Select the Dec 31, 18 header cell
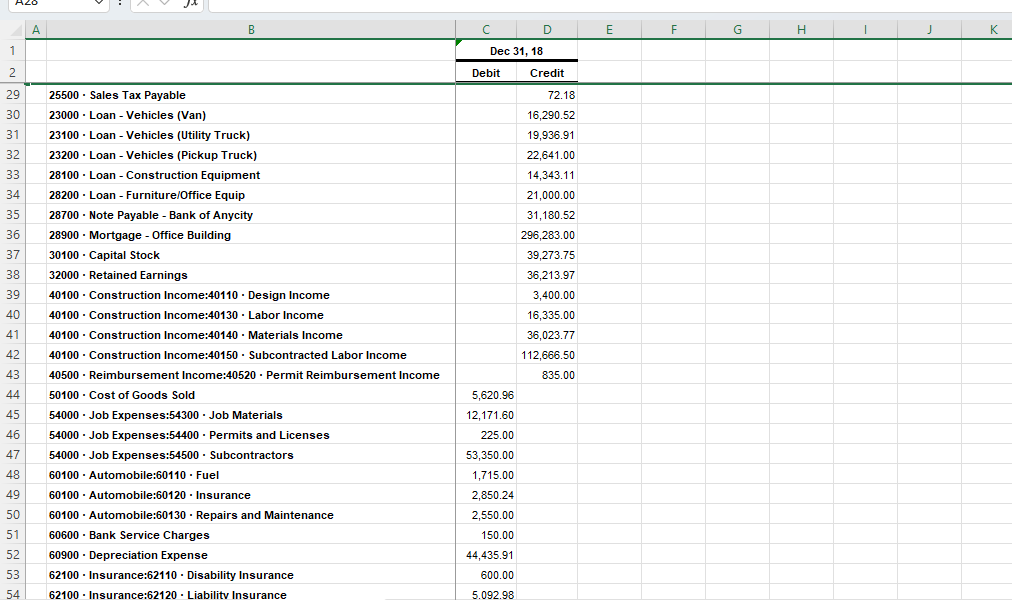Viewport: 1012px width, 600px height. (517, 51)
